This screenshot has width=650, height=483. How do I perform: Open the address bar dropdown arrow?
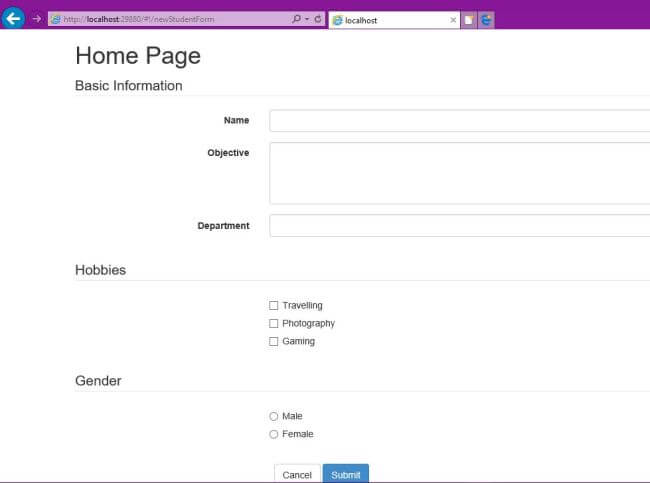coord(307,19)
